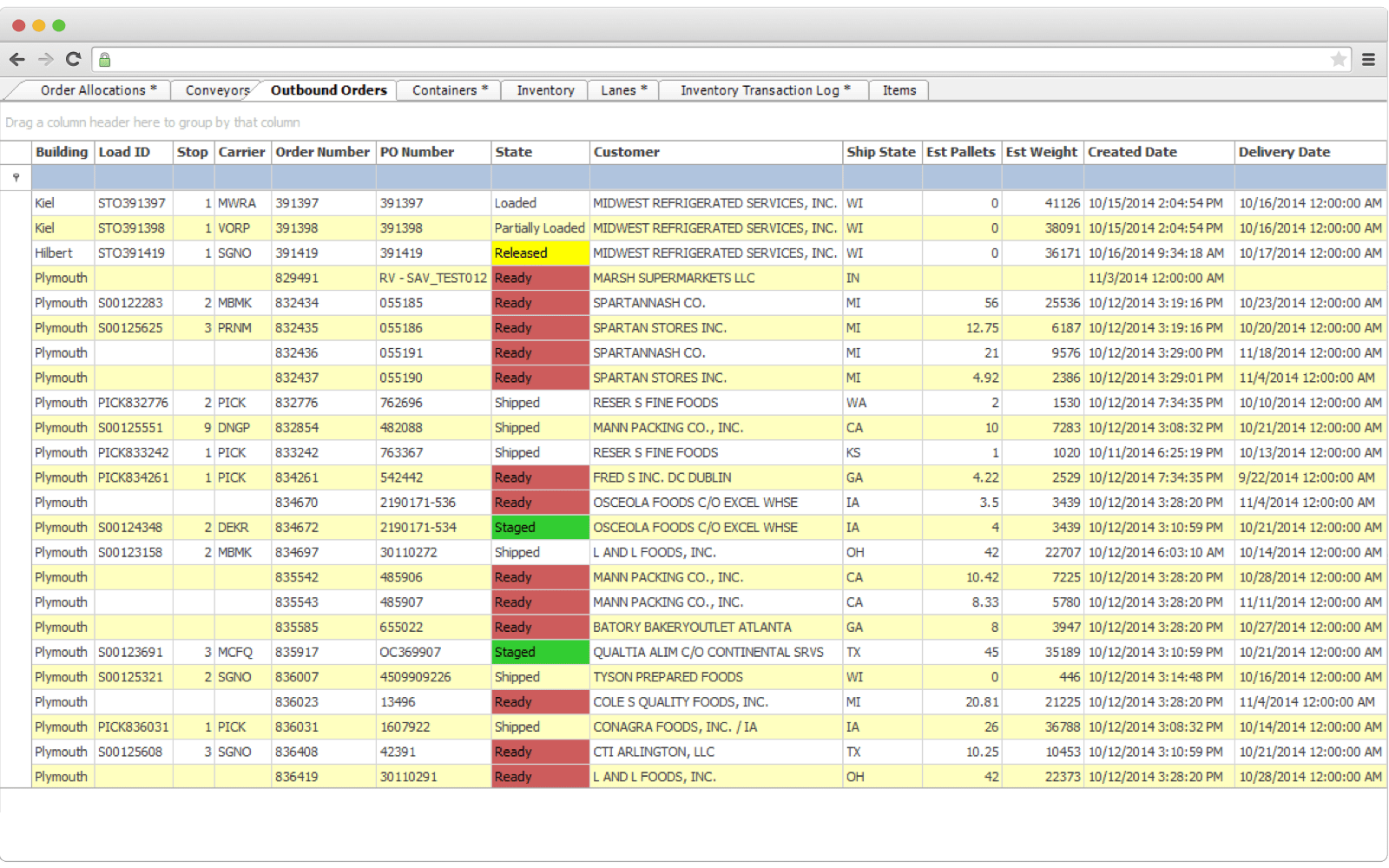Sort by the Carrier column header
The width and height of the screenshot is (1389, 868).
coord(242,152)
